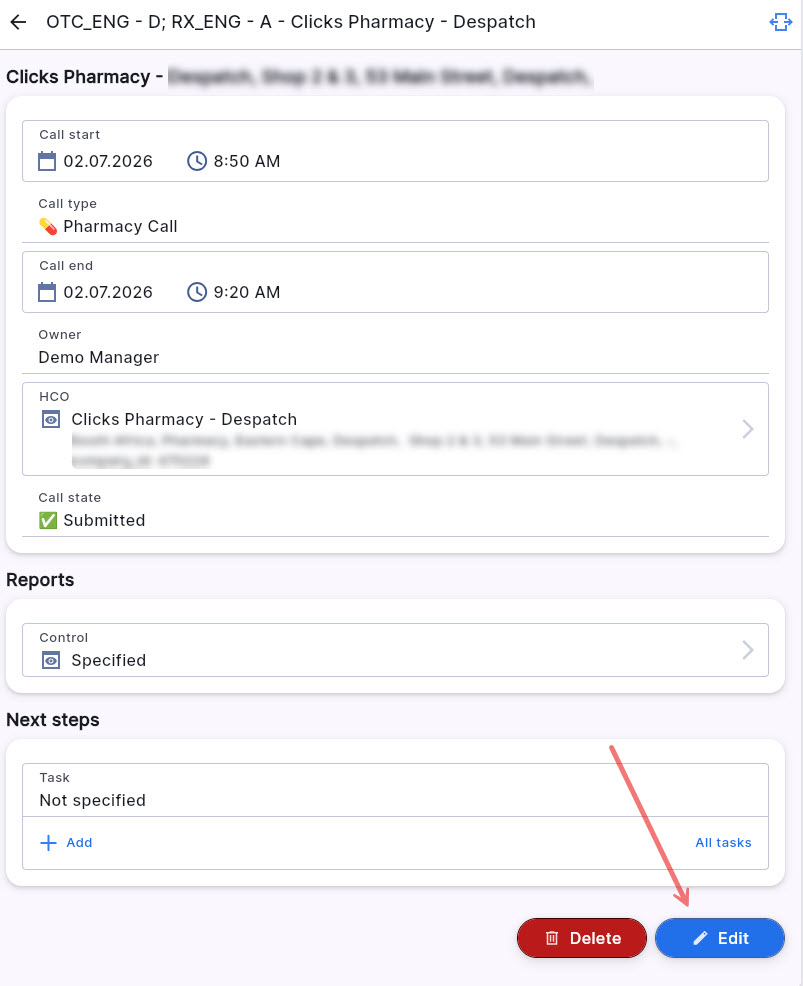Image resolution: width=803 pixels, height=986 pixels.
Task: Click the expand view icon top right
Action: (780, 22)
